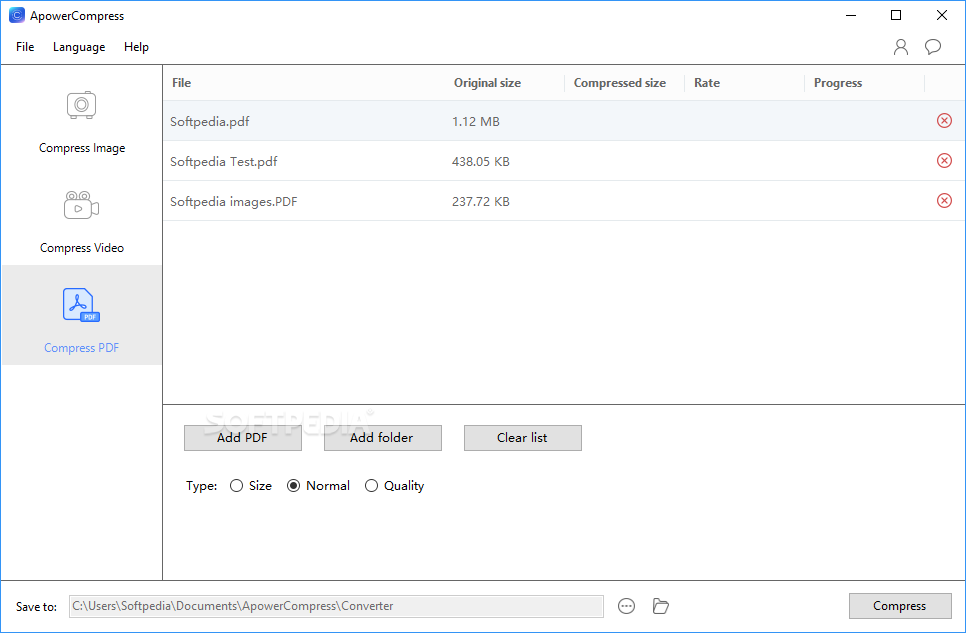The image size is (966, 633).
Task: Sort by the File column header
Action: 181,83
